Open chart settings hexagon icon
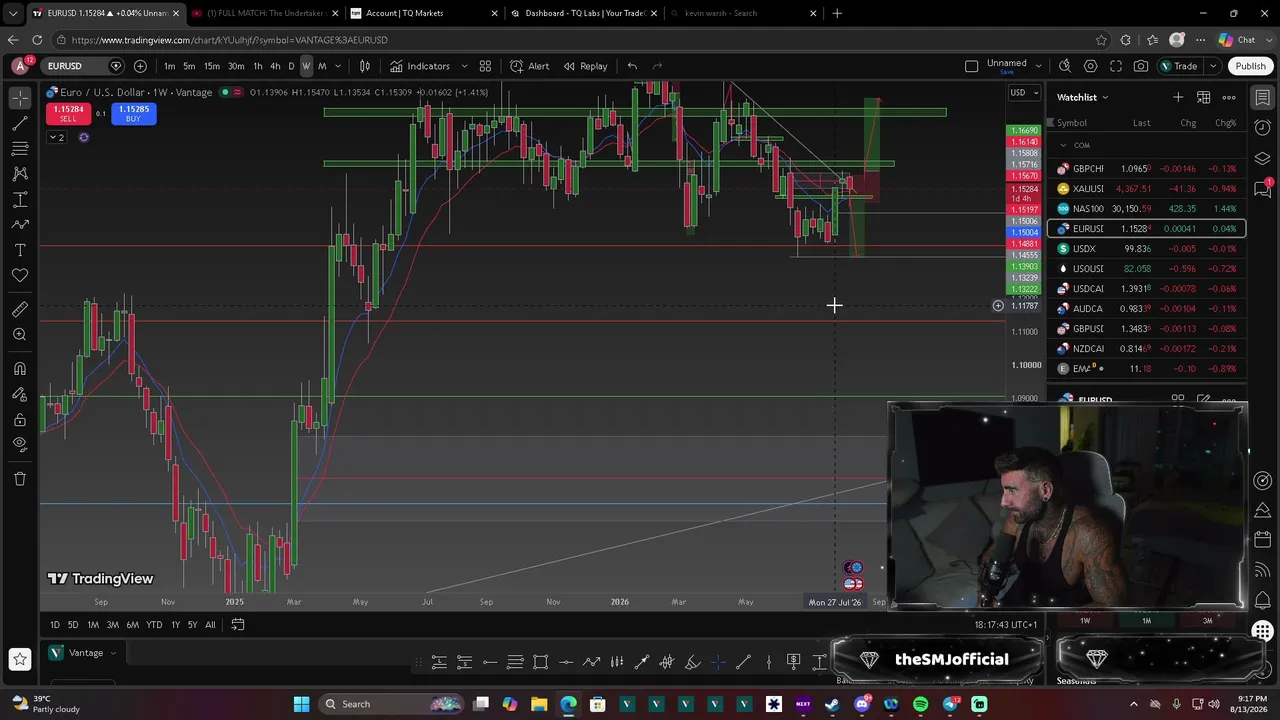The image size is (1280, 720). 1090,66
